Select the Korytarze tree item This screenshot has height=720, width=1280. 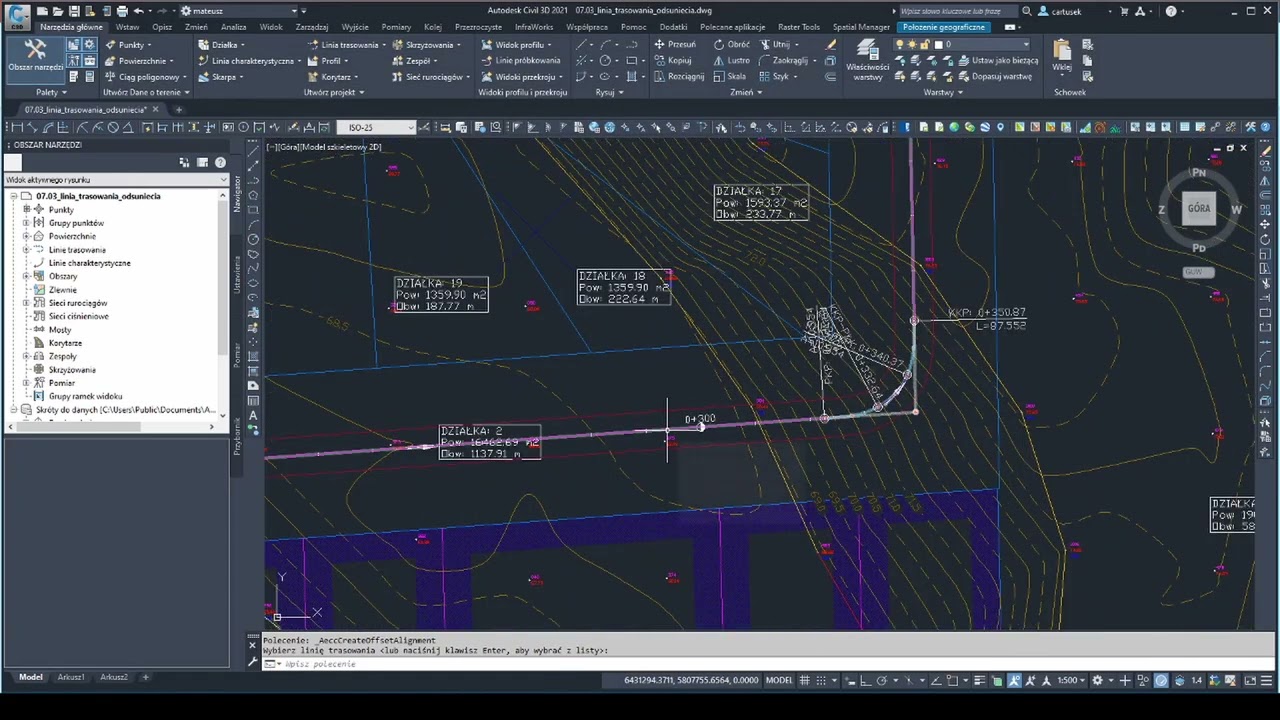tap(65, 343)
